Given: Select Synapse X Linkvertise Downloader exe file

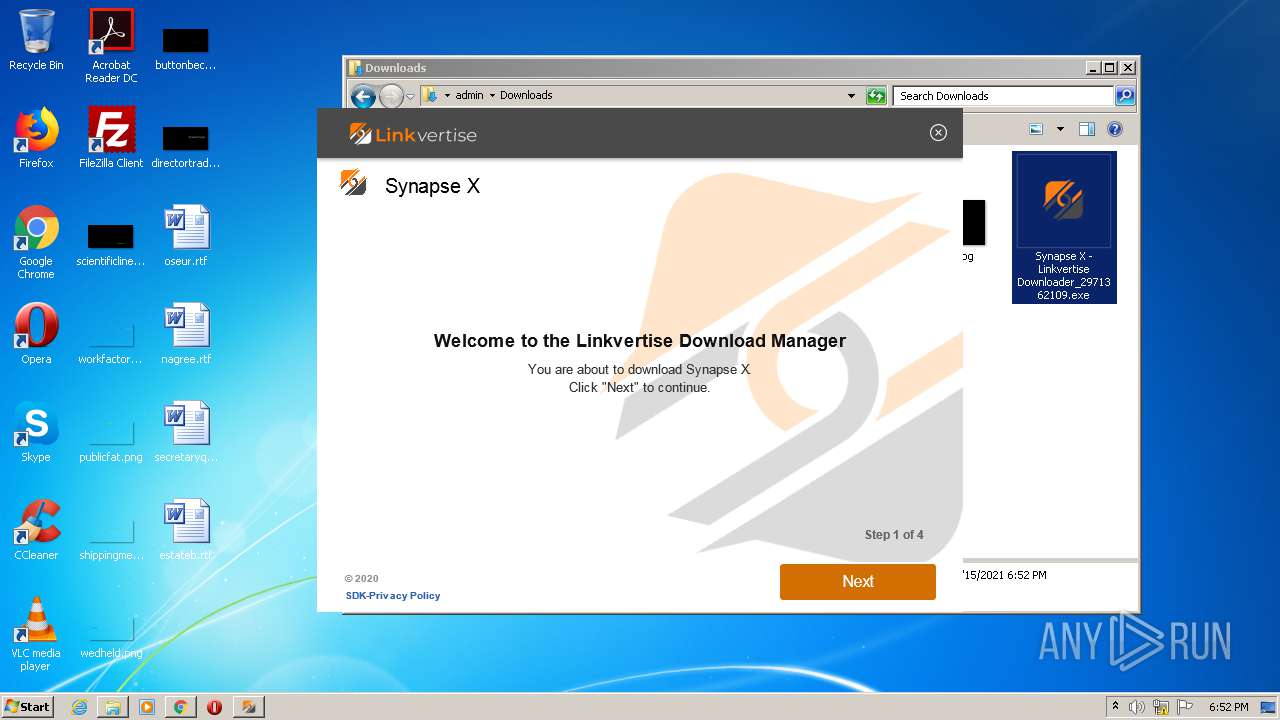Looking at the screenshot, I should tap(1064, 228).
